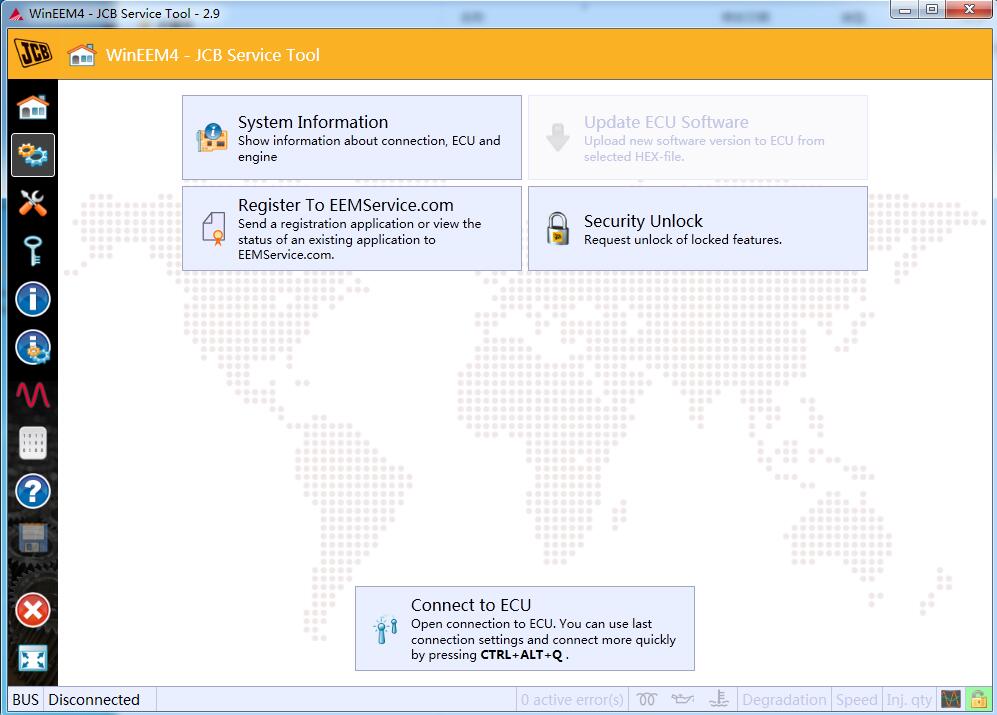Toggle fullscreen with the expand arrows icon

(x=33, y=658)
